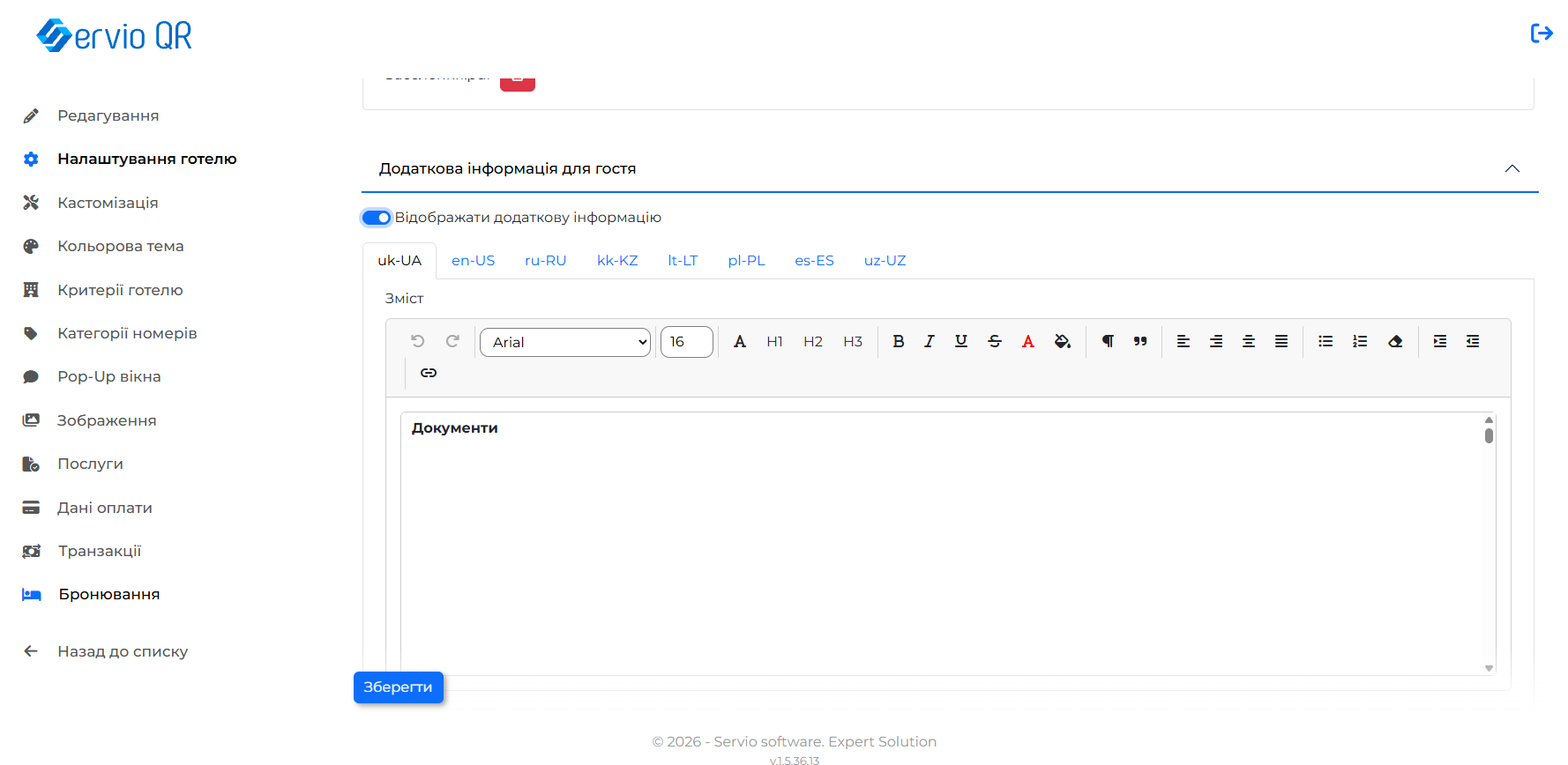The image size is (1568, 765).
Task: Open the Arial font family dropdown
Action: pos(565,342)
